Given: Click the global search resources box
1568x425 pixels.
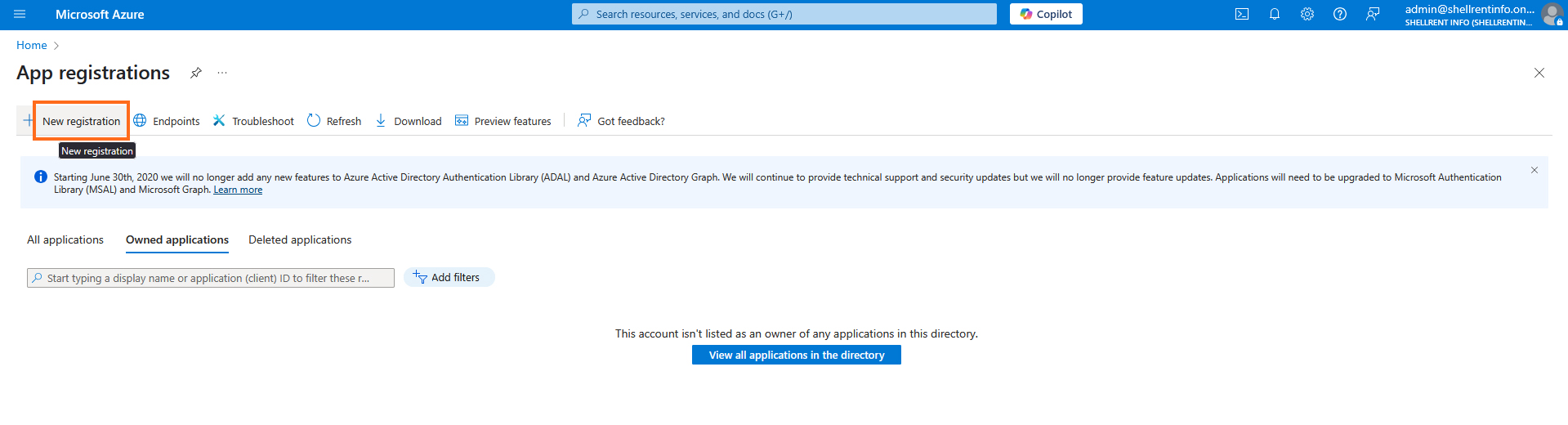Looking at the screenshot, I should (x=784, y=14).
